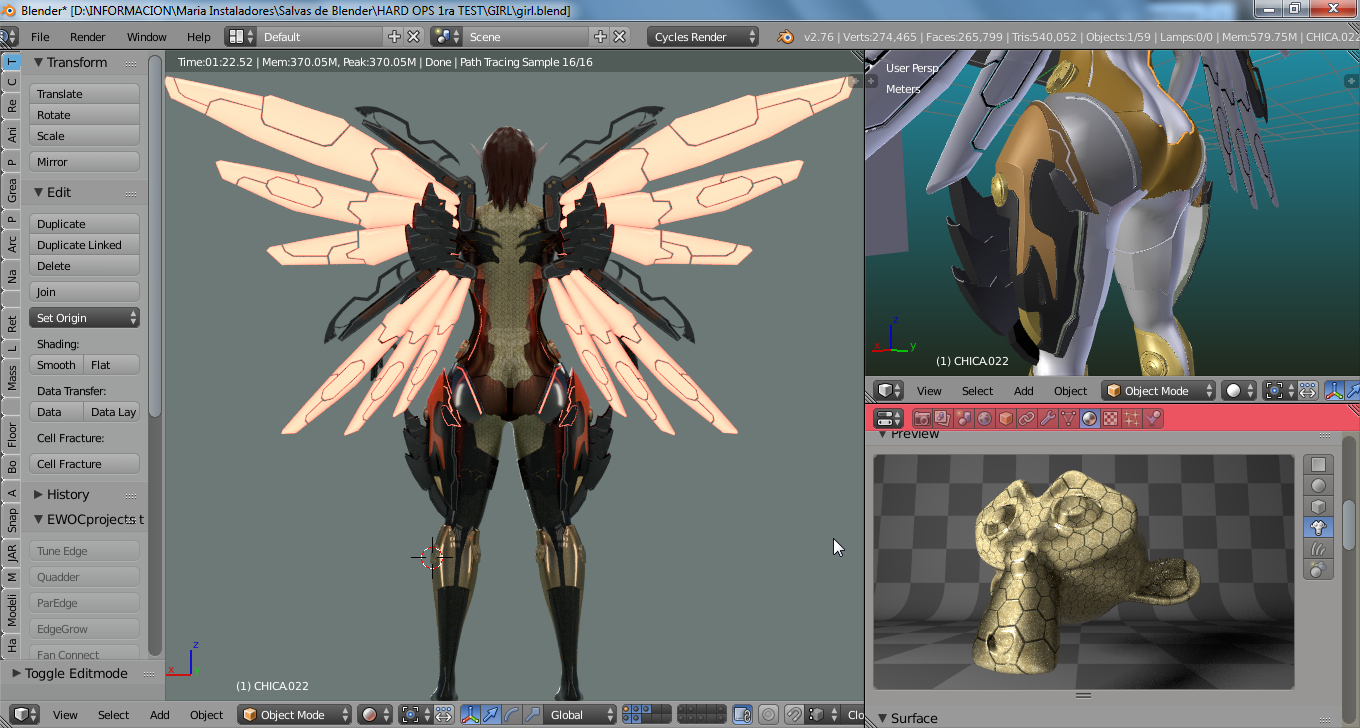This screenshot has height=728, width=1360.
Task: Collapse the Transform panel
Action: pyautogui.click(x=38, y=62)
